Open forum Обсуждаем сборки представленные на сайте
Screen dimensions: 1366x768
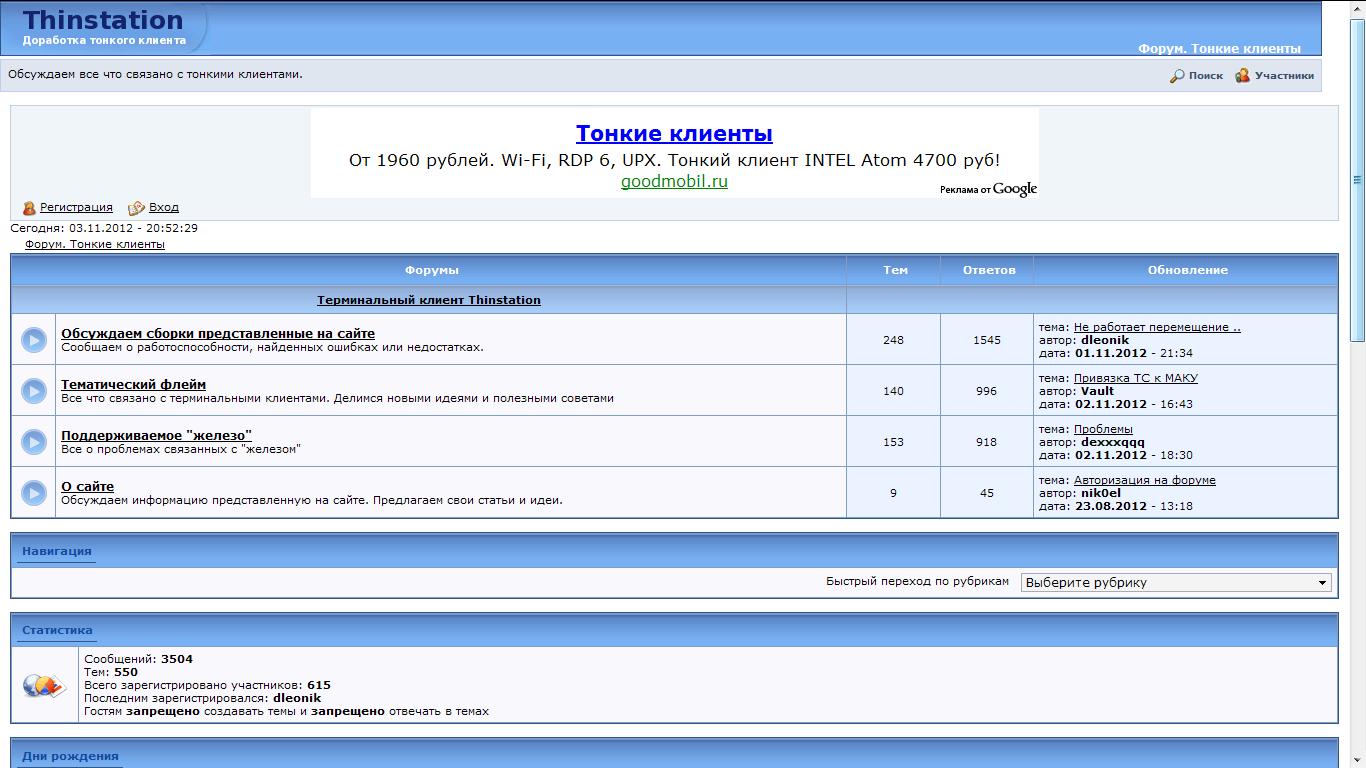218,334
